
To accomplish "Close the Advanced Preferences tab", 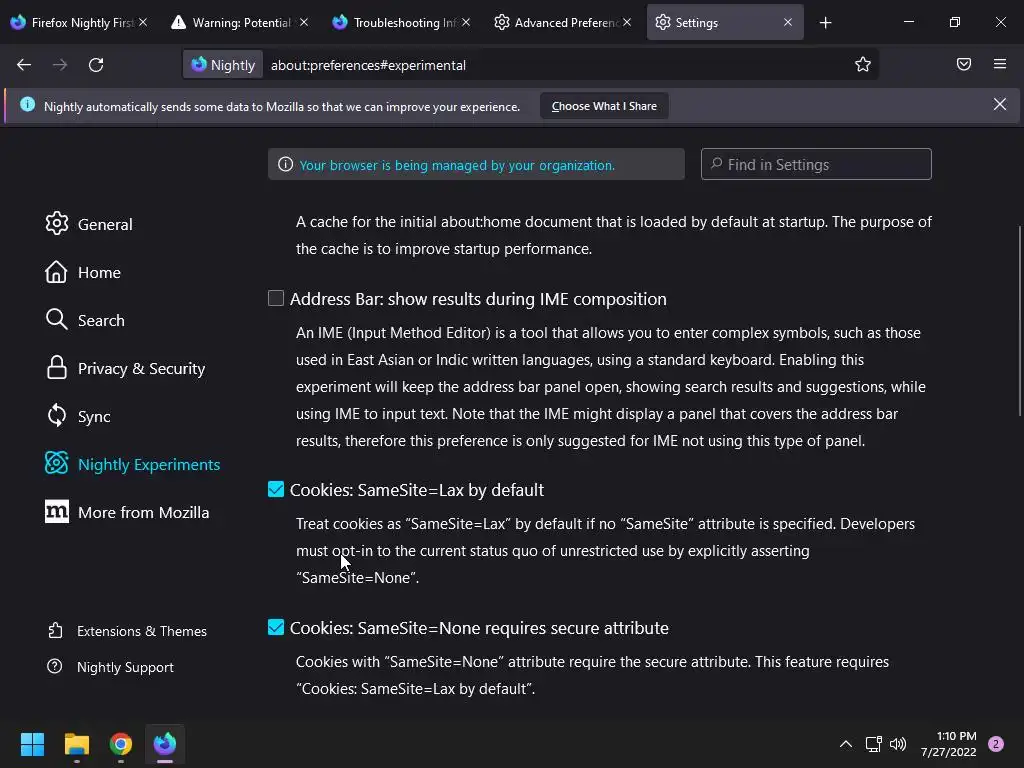I will [x=627, y=22].
